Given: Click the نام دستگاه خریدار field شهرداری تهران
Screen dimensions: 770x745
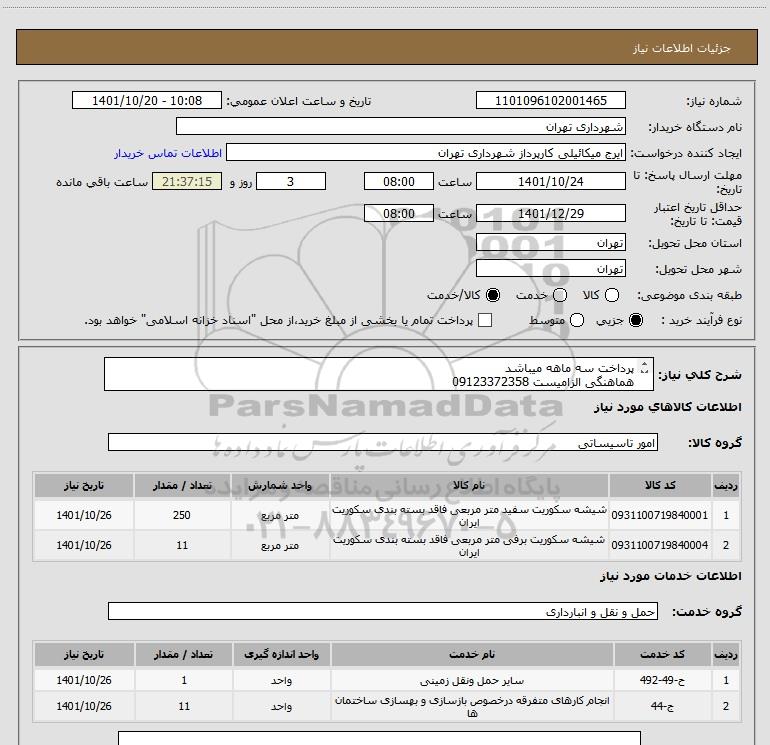Looking at the screenshot, I should point(401,126).
